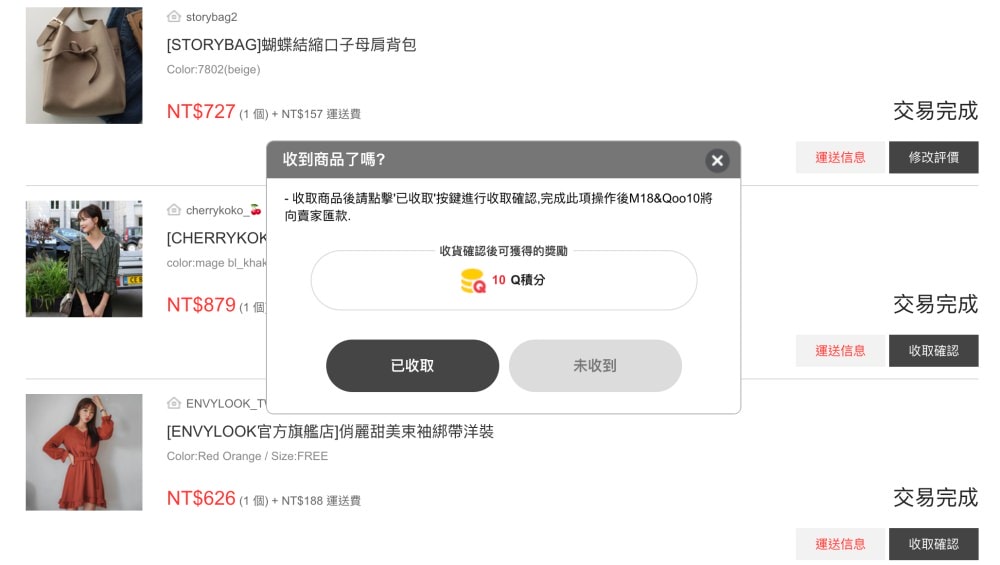Click the red orange dress thumbnail
This screenshot has height=565, width=1000.
point(84,452)
